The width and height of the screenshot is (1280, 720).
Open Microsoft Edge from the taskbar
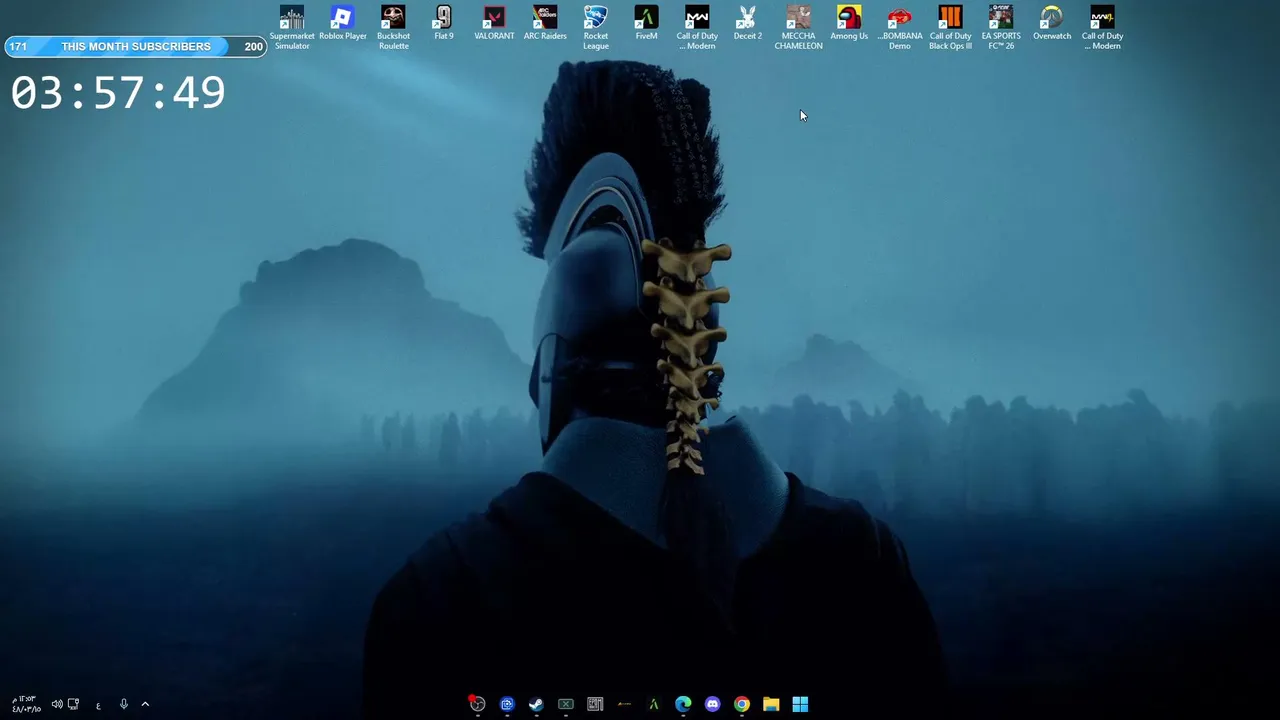pos(683,704)
